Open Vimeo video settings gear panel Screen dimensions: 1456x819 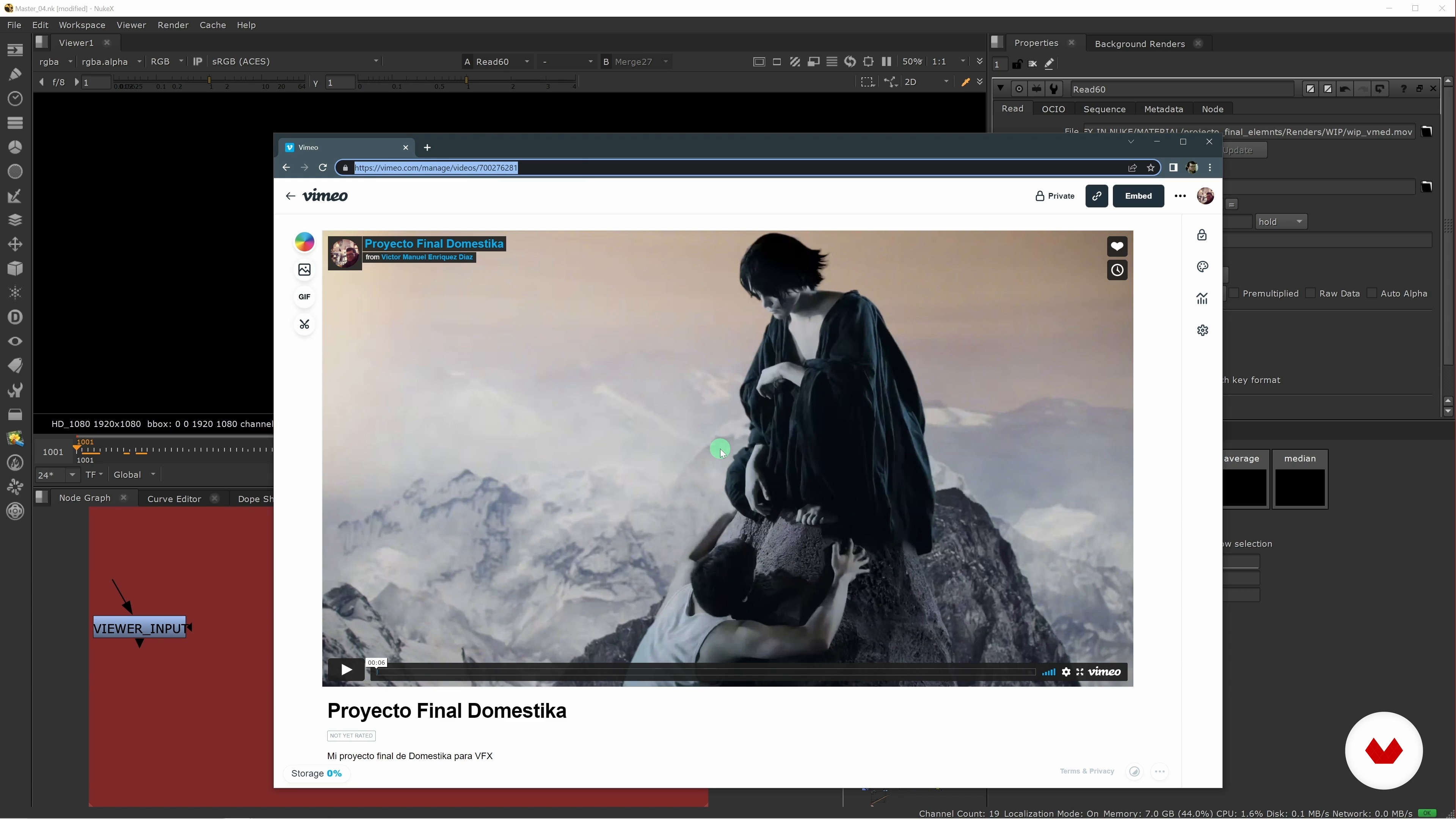(1202, 330)
